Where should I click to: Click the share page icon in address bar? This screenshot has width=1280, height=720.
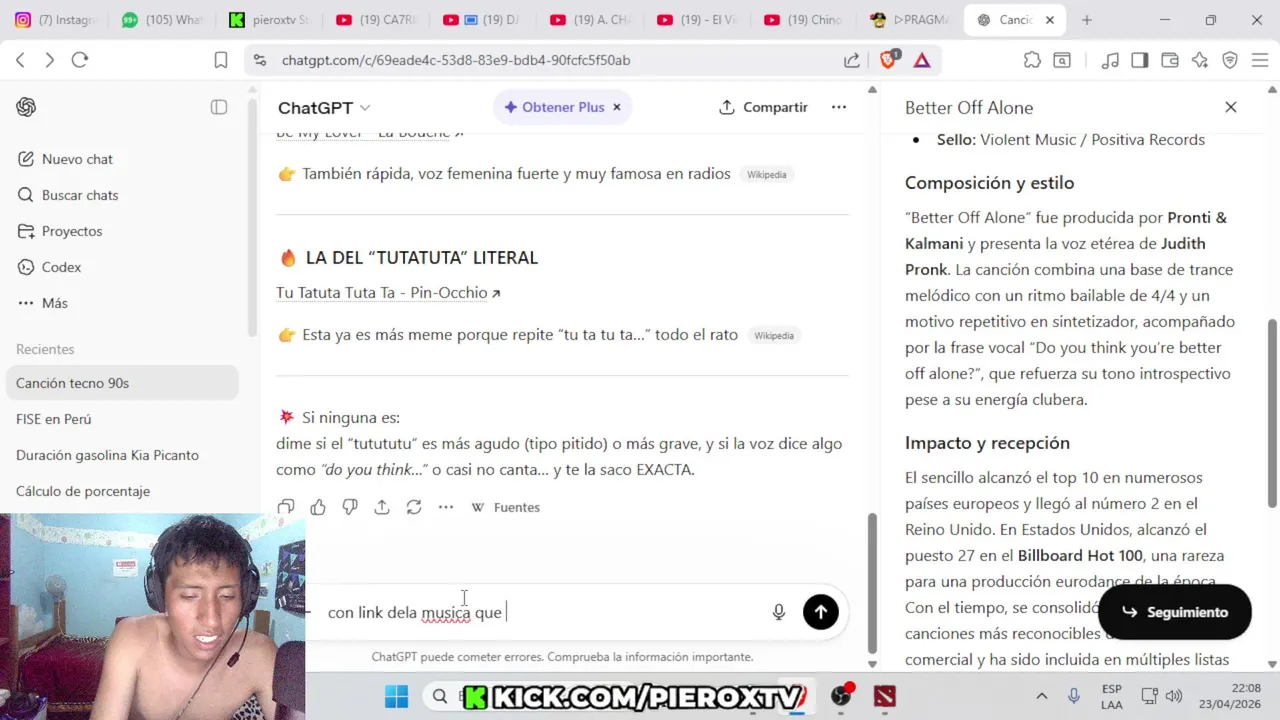pos(852,60)
